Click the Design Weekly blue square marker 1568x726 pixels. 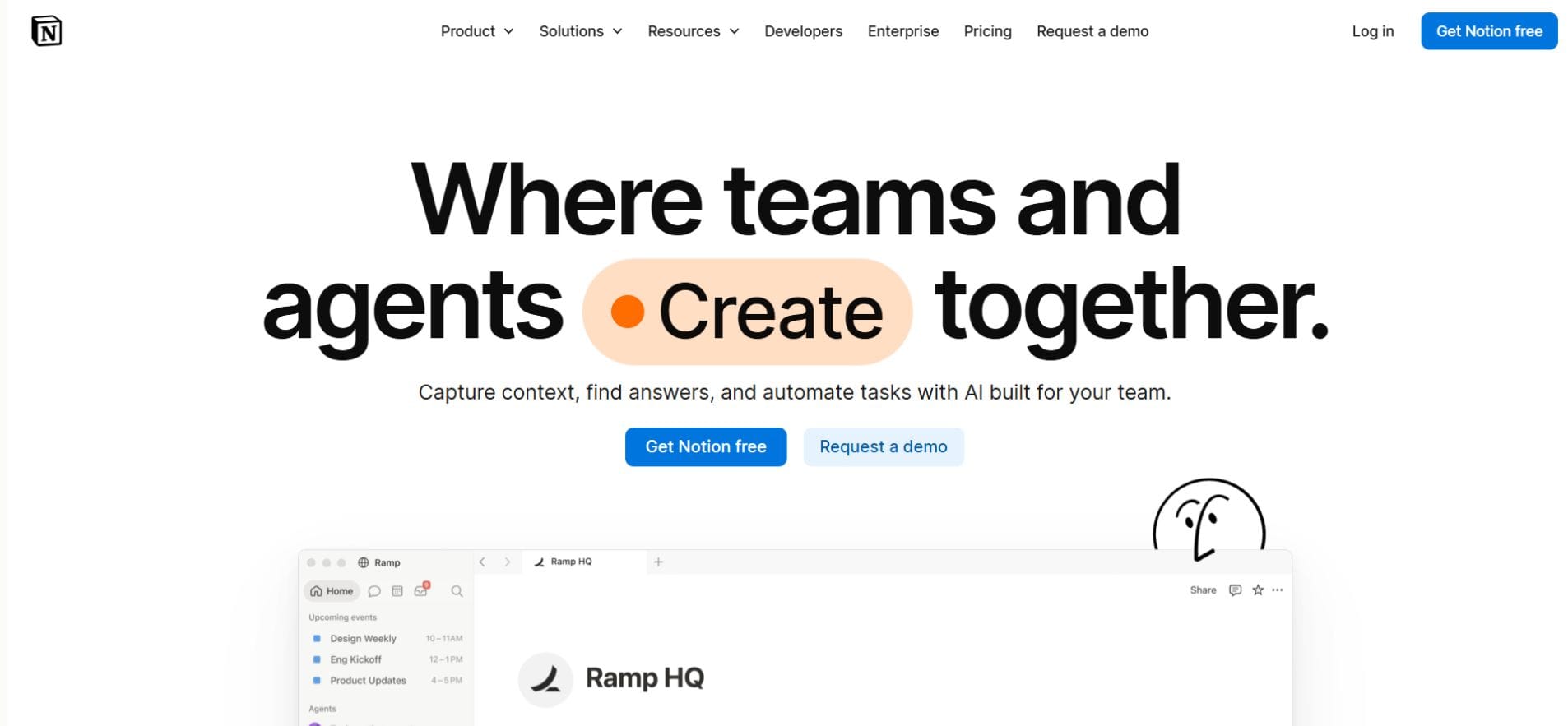317,638
